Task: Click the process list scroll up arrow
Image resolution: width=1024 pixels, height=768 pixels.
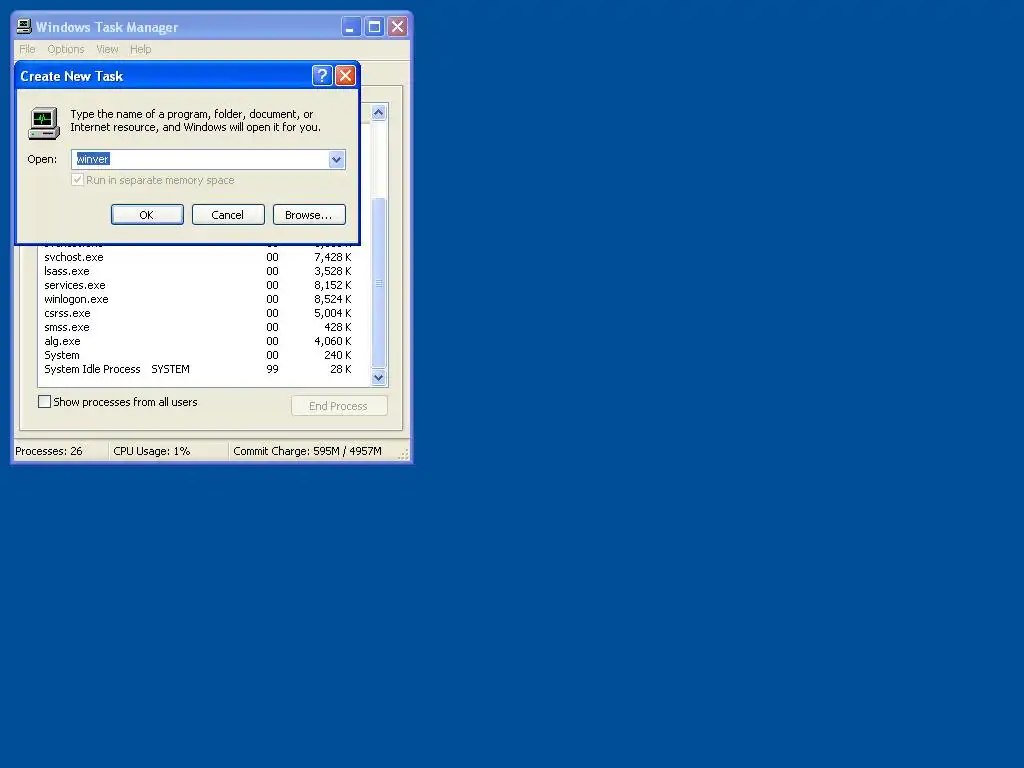Action: click(379, 113)
